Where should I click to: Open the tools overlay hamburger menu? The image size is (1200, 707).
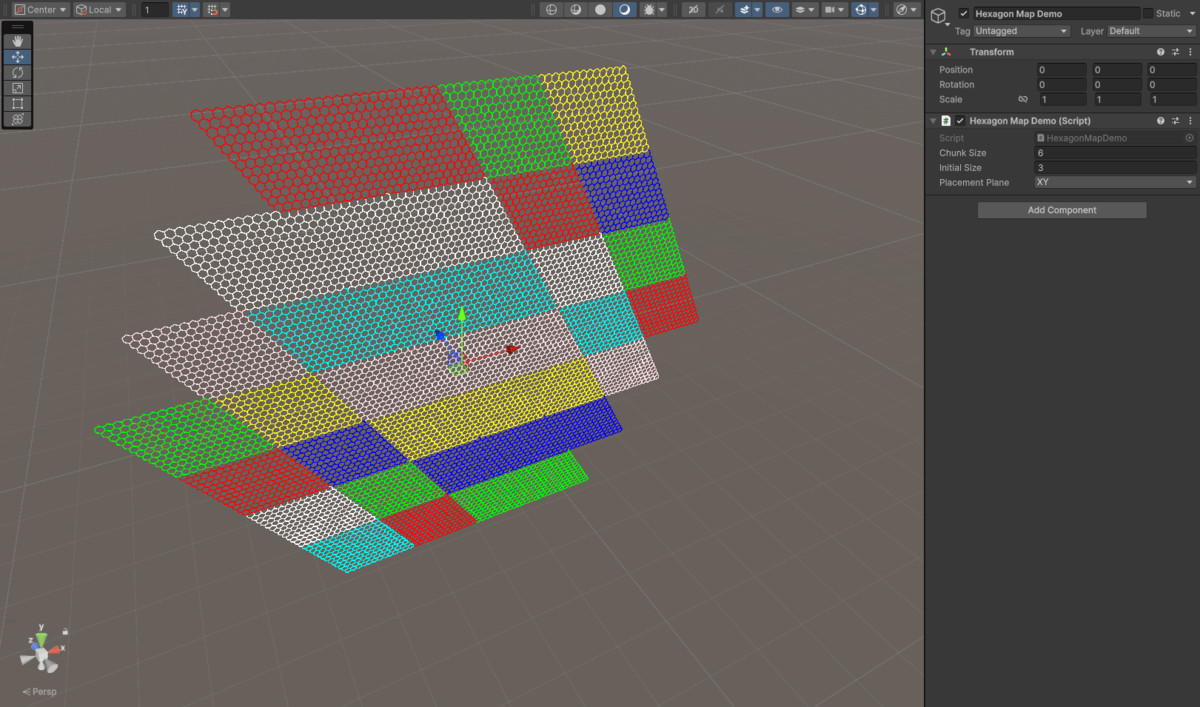click(x=17, y=25)
